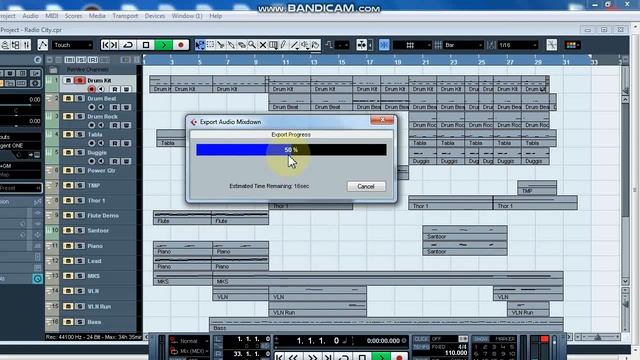The image size is (640, 360).
Task: Toggle monitor on Drum Beat track
Action: click(101, 107)
